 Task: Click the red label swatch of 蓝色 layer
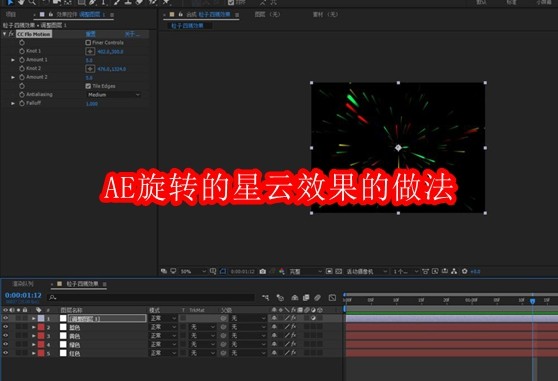tap(41, 327)
